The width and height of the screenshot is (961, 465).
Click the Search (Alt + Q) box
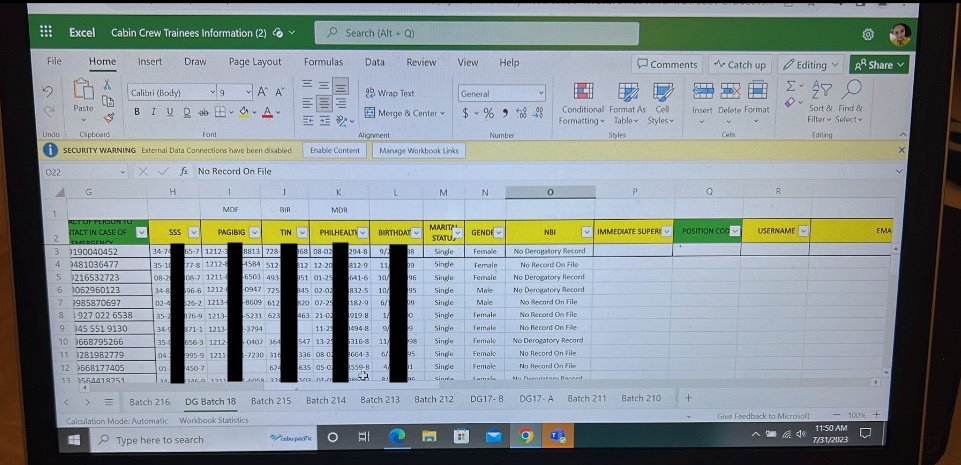click(x=477, y=33)
